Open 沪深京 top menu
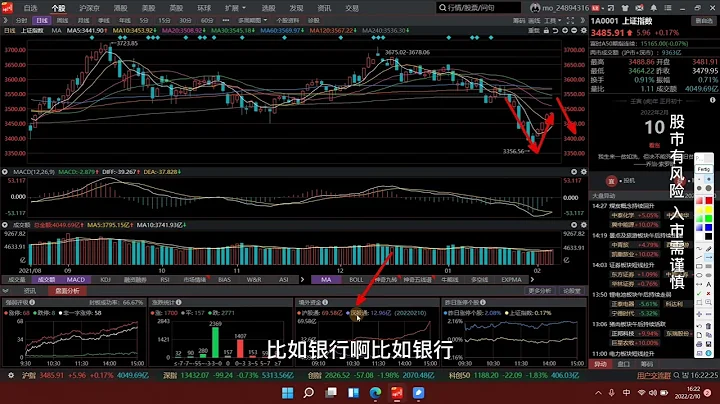The width and height of the screenshot is (720, 404). point(89,8)
